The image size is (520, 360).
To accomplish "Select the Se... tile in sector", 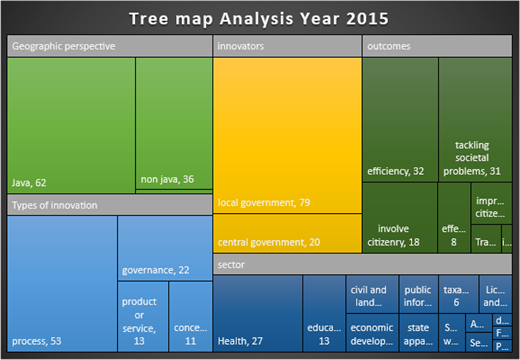I will point(479,342).
